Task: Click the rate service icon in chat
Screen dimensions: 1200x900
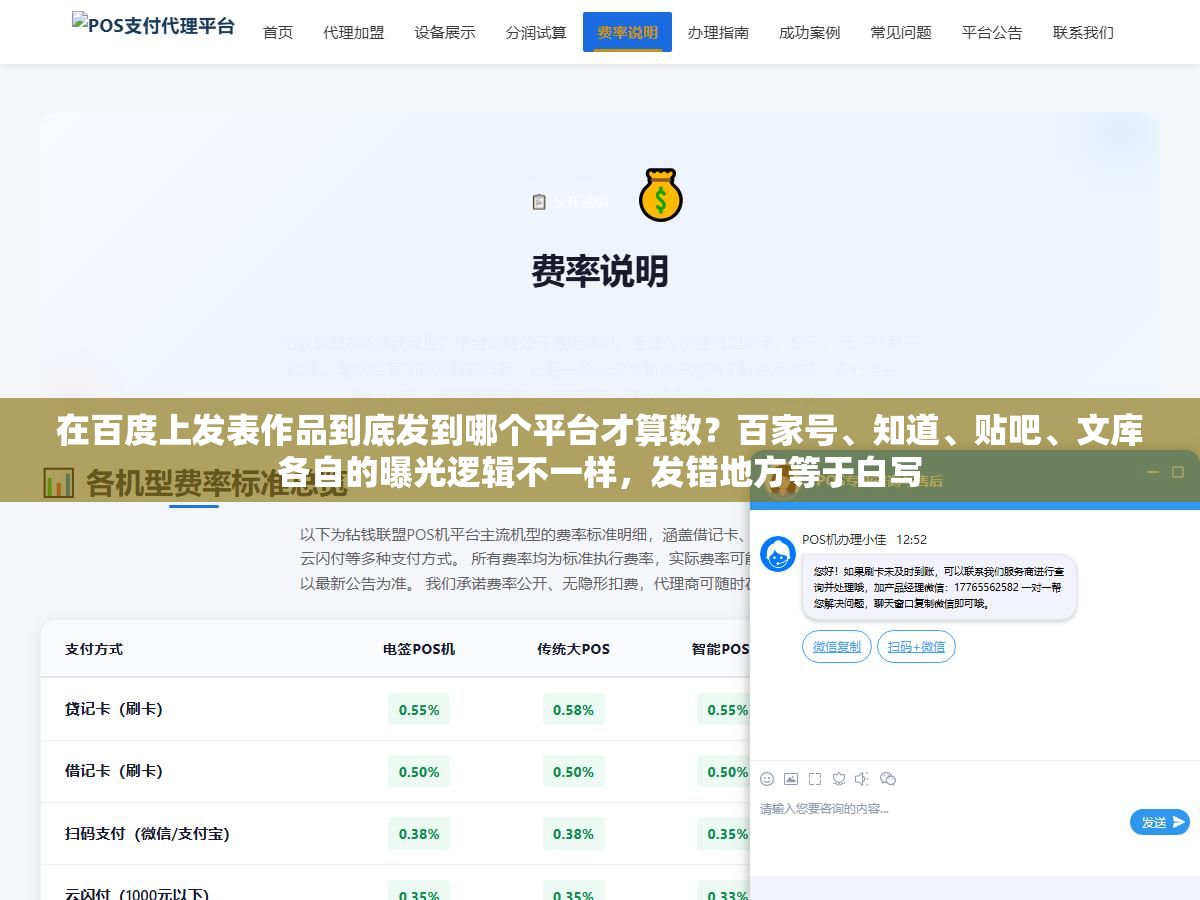Action: pos(839,779)
